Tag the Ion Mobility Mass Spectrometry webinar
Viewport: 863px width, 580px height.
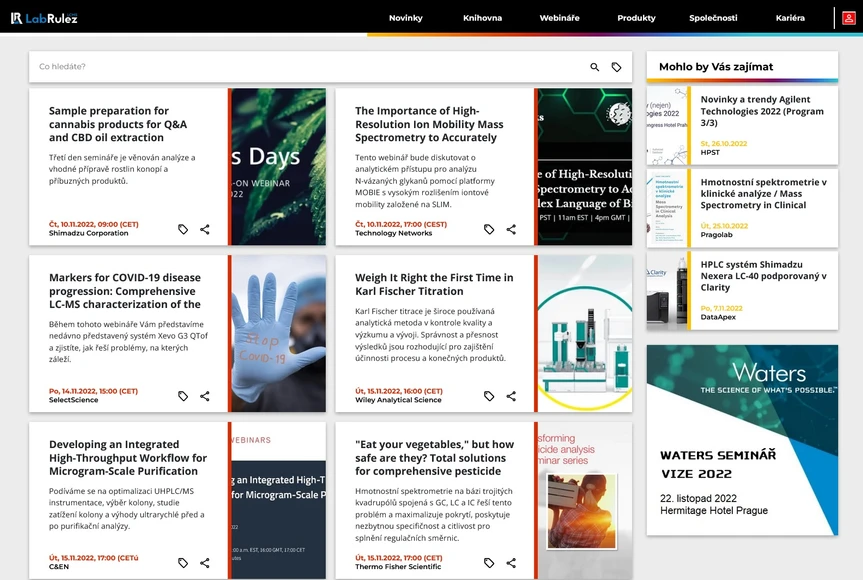tap(489, 229)
